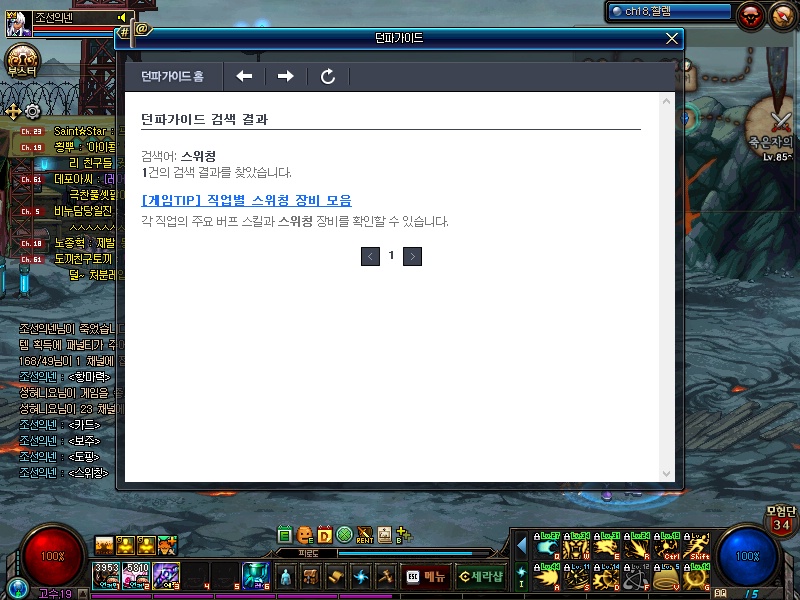
Task: Open the 던파가이드 홈 tab
Action: pos(172,77)
